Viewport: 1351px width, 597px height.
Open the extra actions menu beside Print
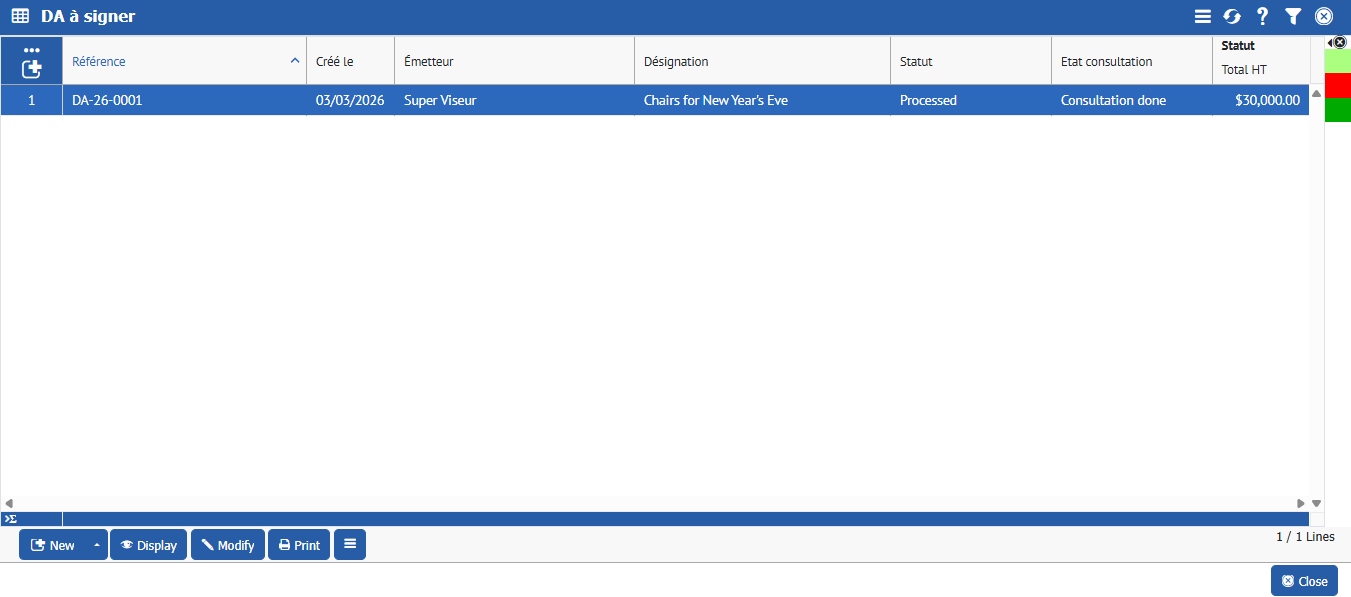coord(350,544)
